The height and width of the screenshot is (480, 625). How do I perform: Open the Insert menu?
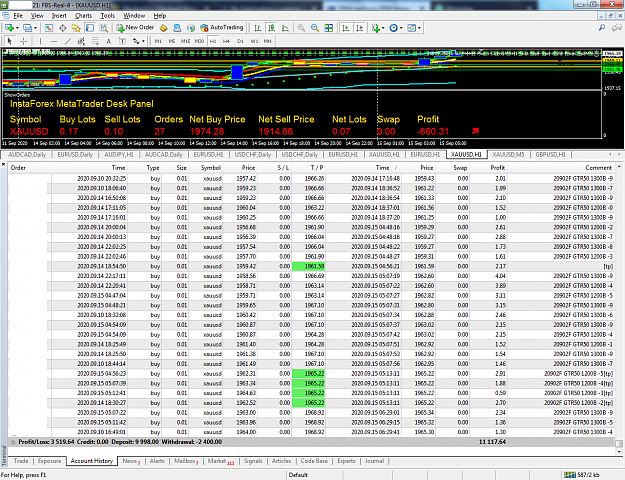[x=59, y=16]
